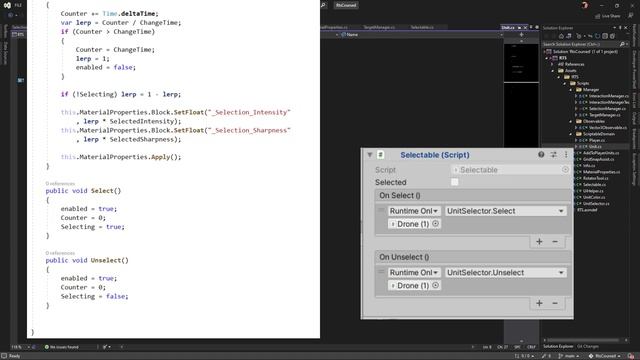Viewport: 640px width, 360px height.
Task: Click the main branch status bar item
Action: click(x=568, y=356)
